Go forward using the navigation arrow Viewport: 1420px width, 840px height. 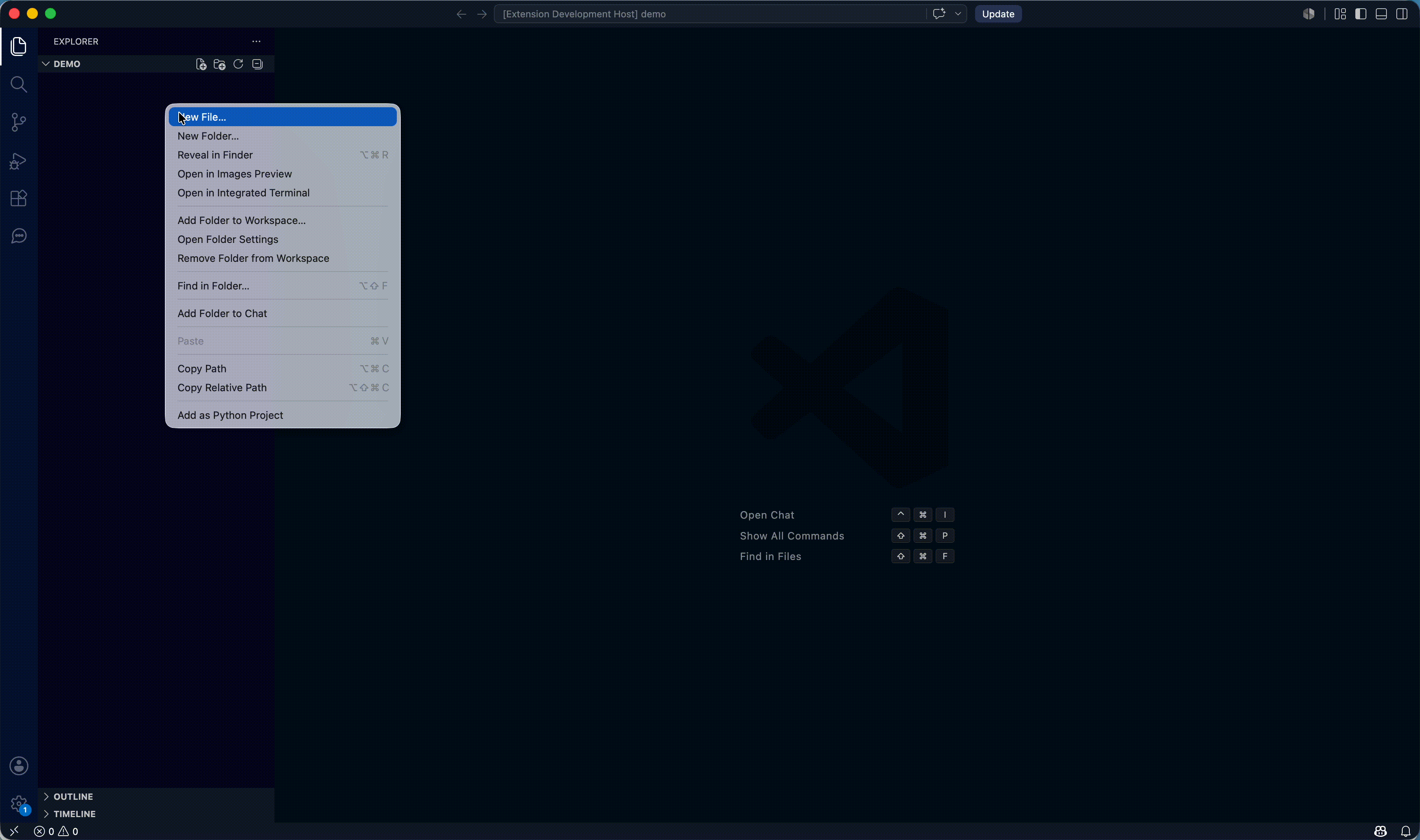[482, 14]
